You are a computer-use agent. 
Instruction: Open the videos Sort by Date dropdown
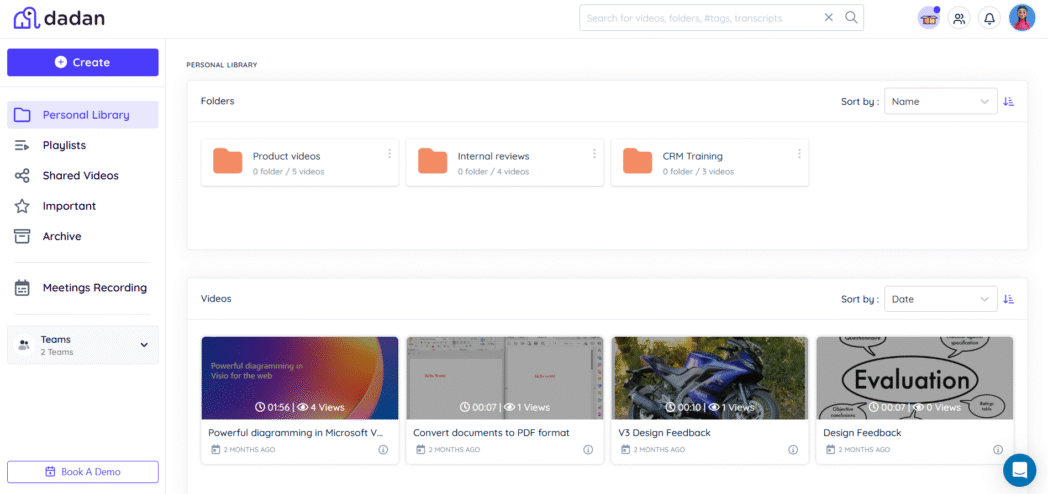(940, 299)
